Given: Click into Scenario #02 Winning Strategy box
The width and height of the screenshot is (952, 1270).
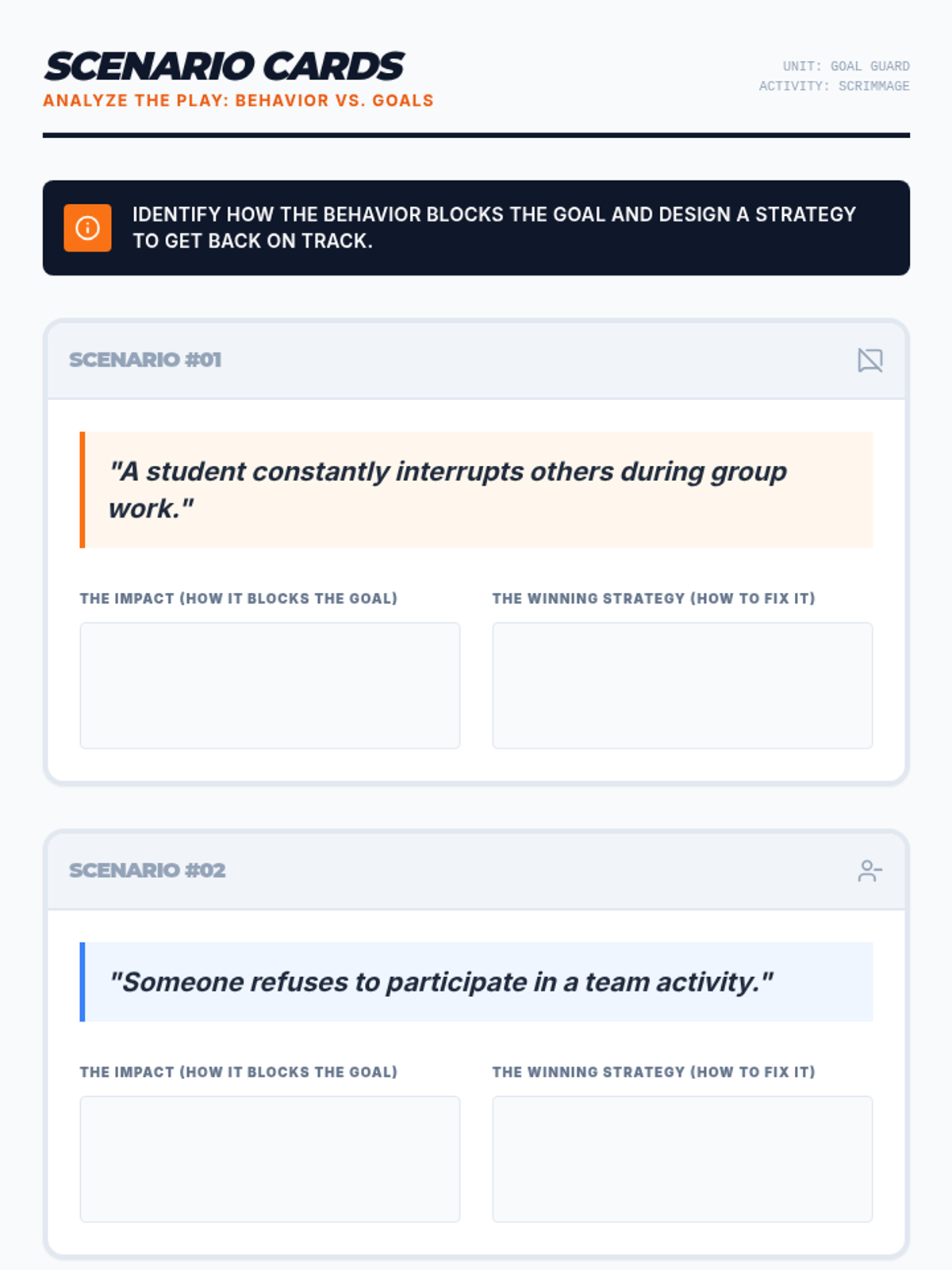Looking at the screenshot, I should click(682, 1160).
